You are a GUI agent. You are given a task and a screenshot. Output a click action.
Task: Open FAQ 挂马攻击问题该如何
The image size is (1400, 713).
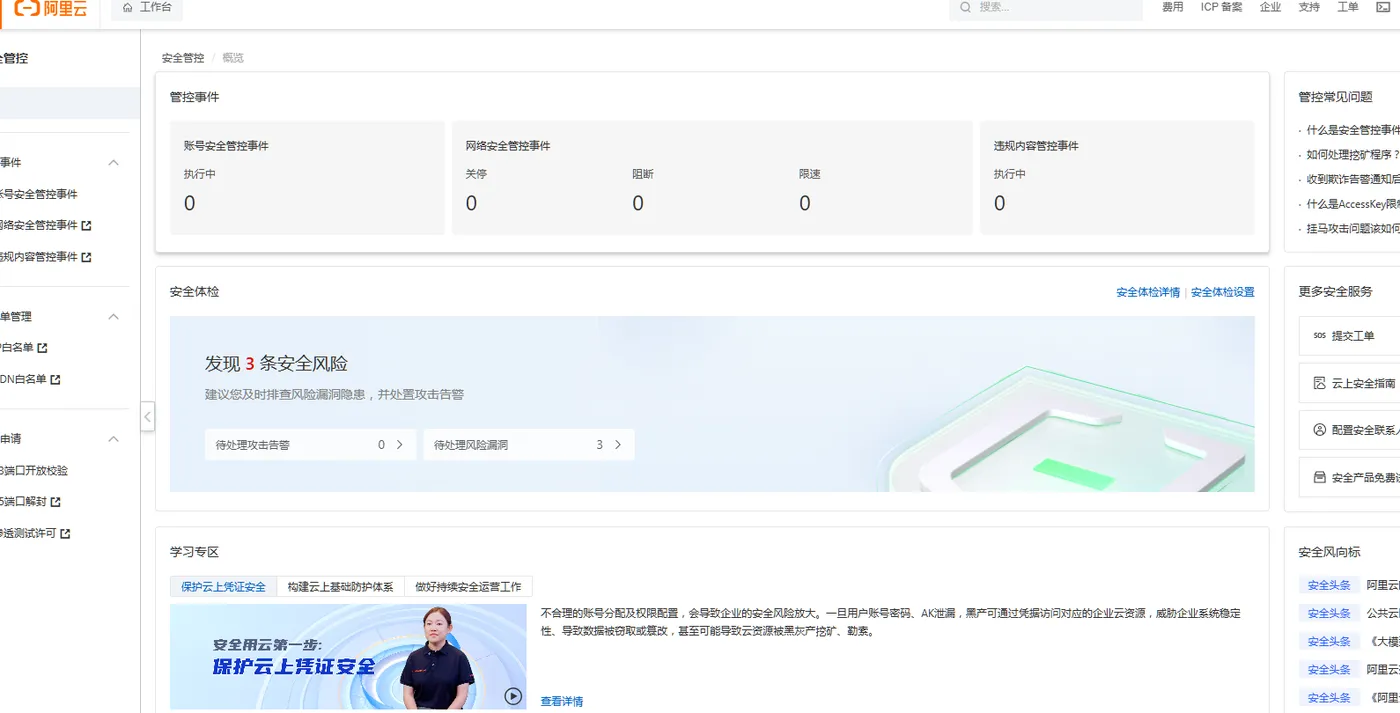pyautogui.click(x=1353, y=229)
